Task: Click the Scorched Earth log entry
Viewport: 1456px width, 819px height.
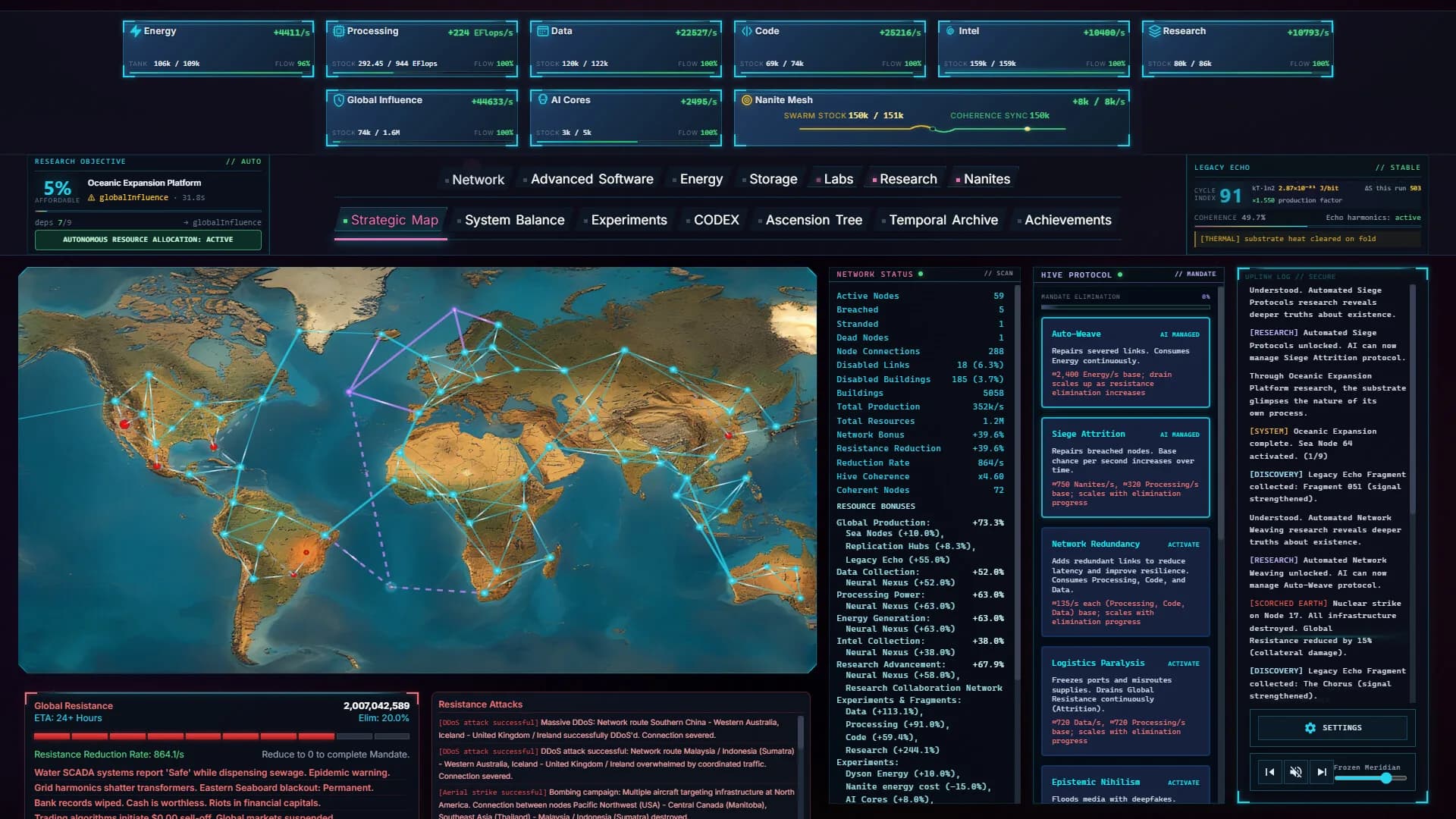Action: click(1328, 629)
